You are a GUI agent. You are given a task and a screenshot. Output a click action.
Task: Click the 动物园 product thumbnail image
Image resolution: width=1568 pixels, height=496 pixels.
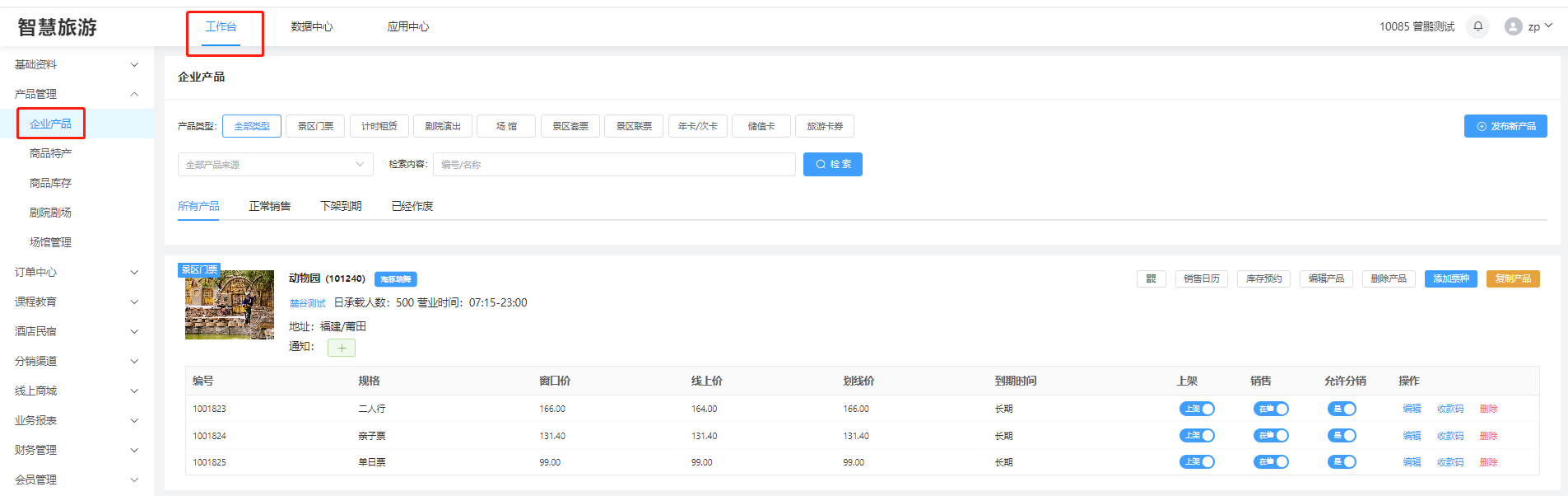click(x=230, y=305)
